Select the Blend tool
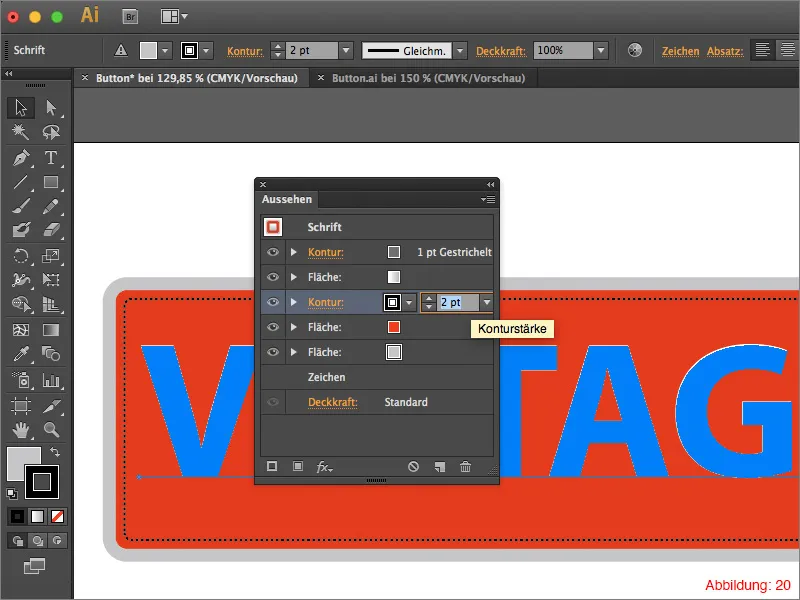Viewport: 800px width, 600px height. pyautogui.click(x=51, y=354)
